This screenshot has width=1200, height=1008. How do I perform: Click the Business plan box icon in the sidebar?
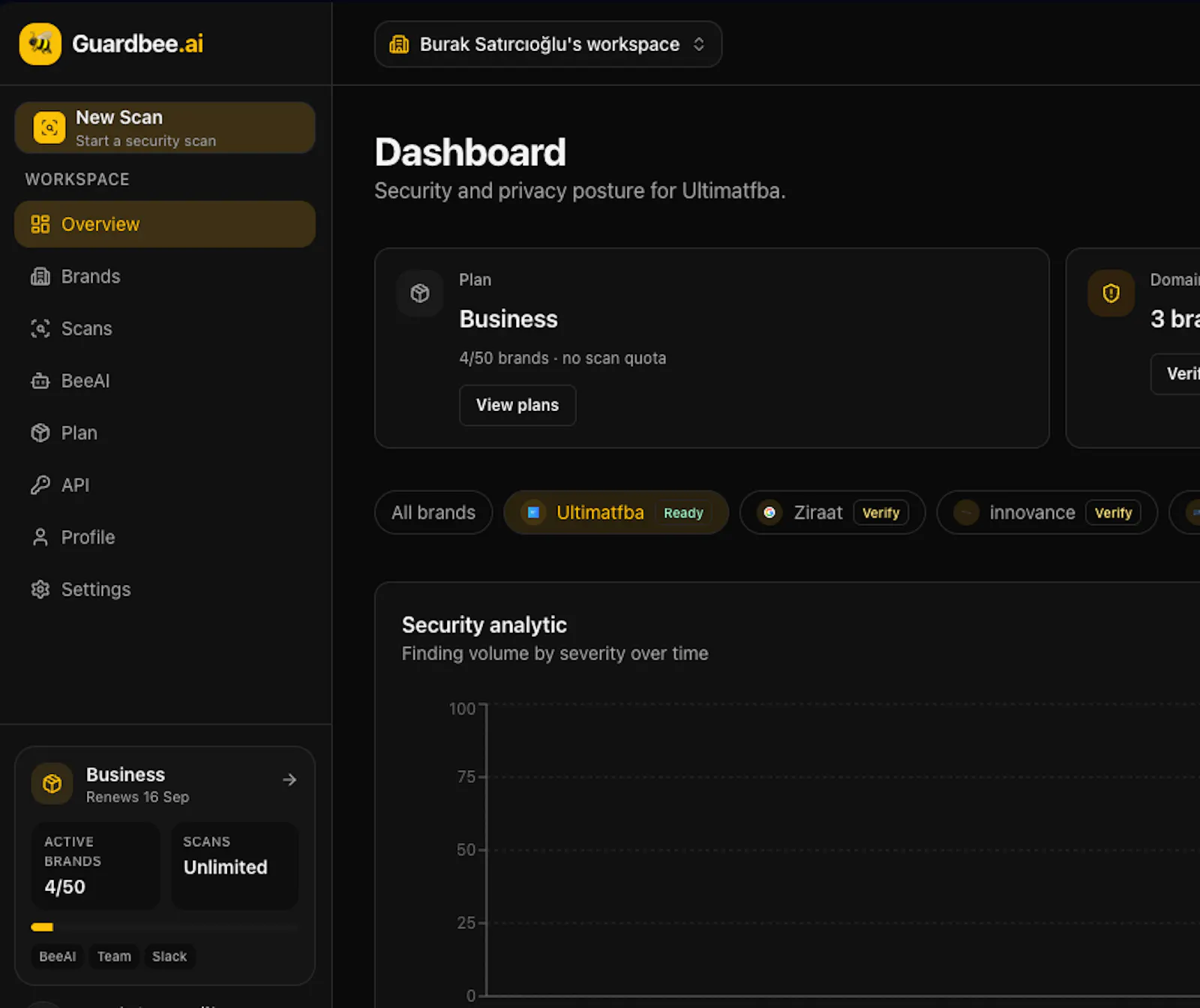coord(52,784)
